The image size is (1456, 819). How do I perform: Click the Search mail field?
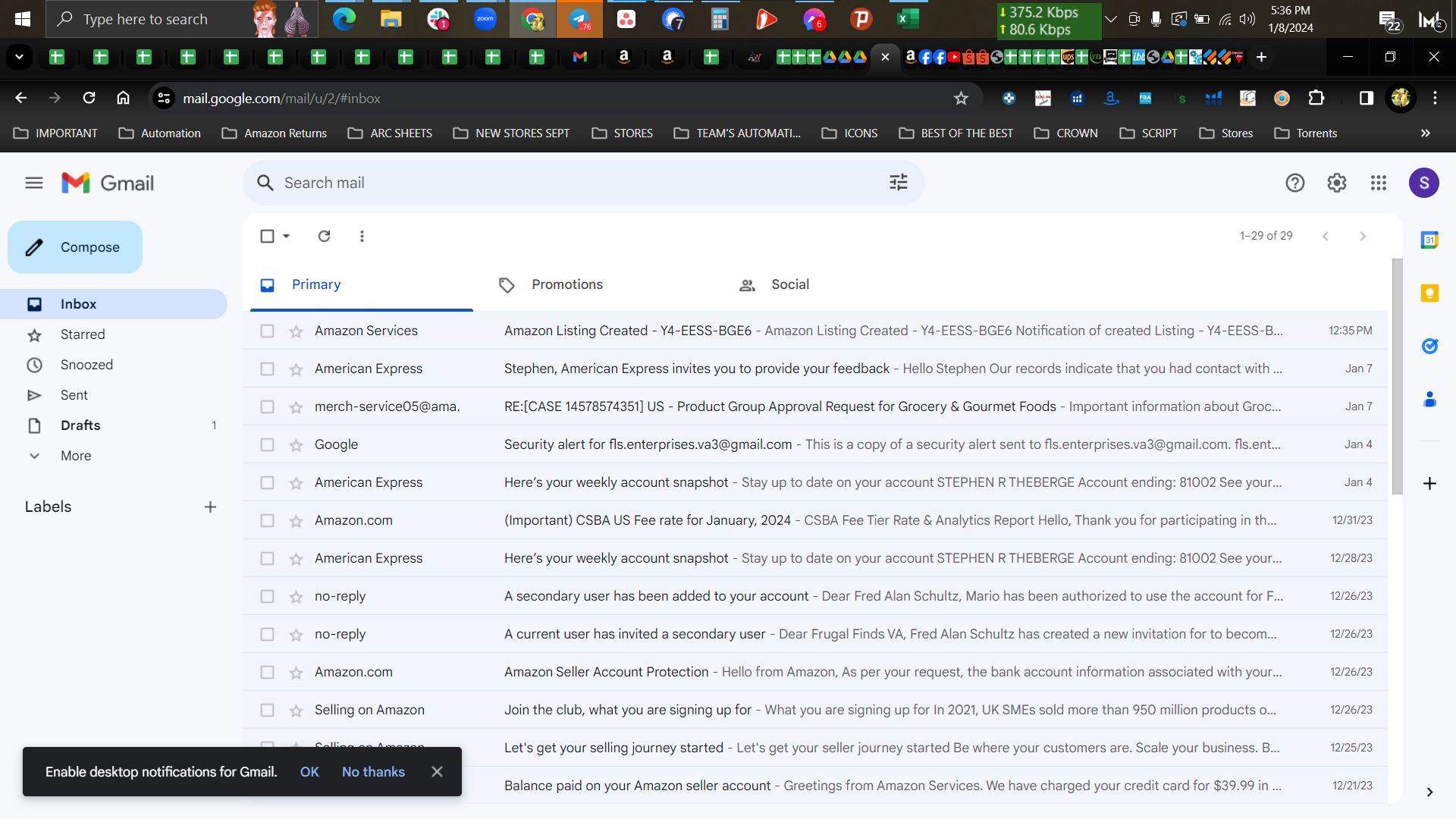pos(584,183)
